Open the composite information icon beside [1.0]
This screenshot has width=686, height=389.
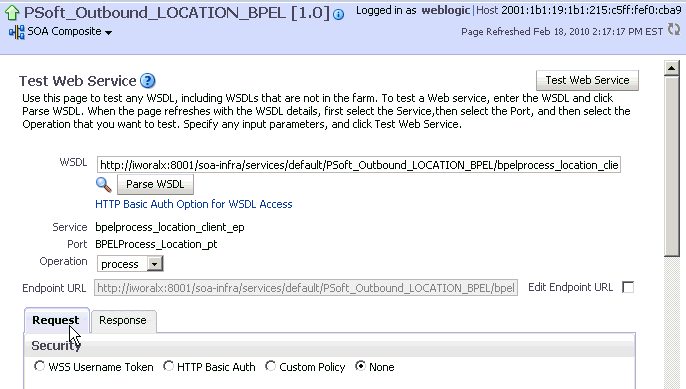tap(338, 14)
